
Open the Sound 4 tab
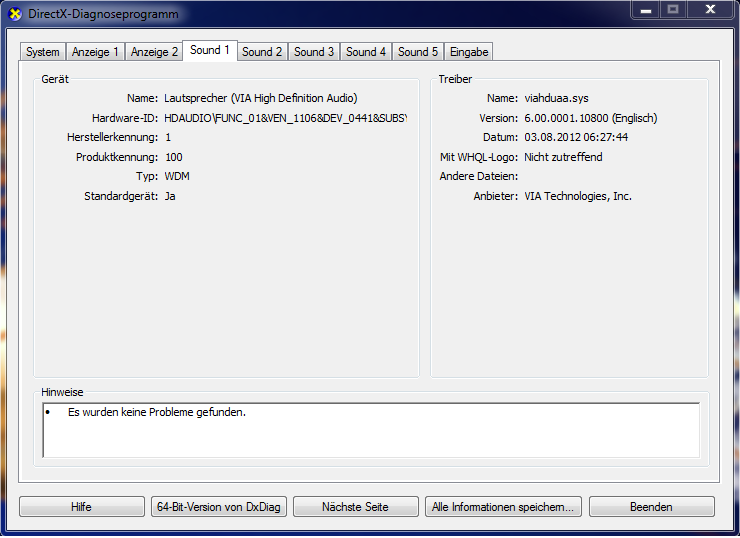(x=366, y=52)
